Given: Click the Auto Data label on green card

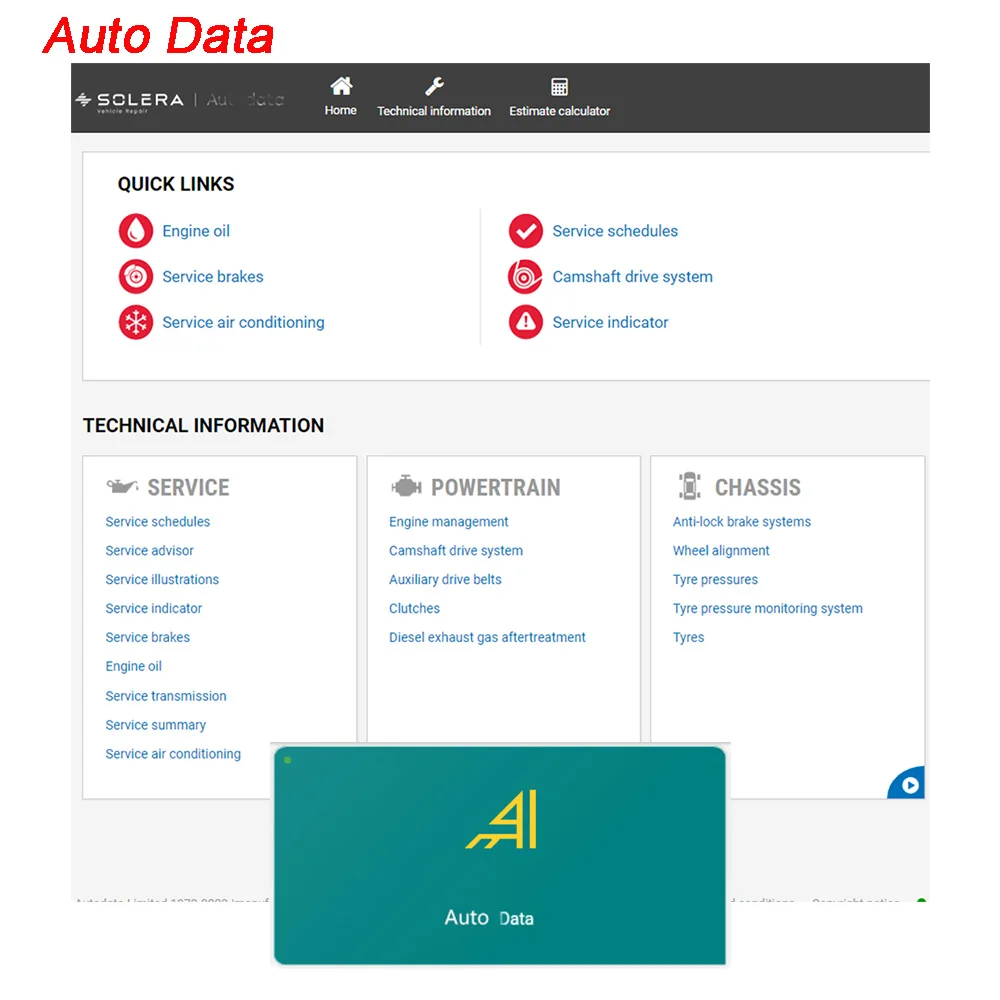Looking at the screenshot, I should coord(489,918).
